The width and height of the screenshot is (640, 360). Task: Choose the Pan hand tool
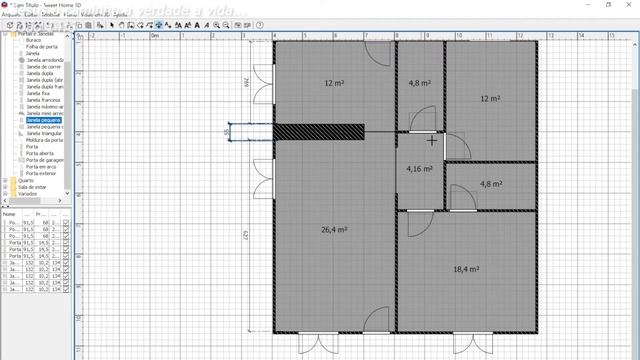coord(122,25)
